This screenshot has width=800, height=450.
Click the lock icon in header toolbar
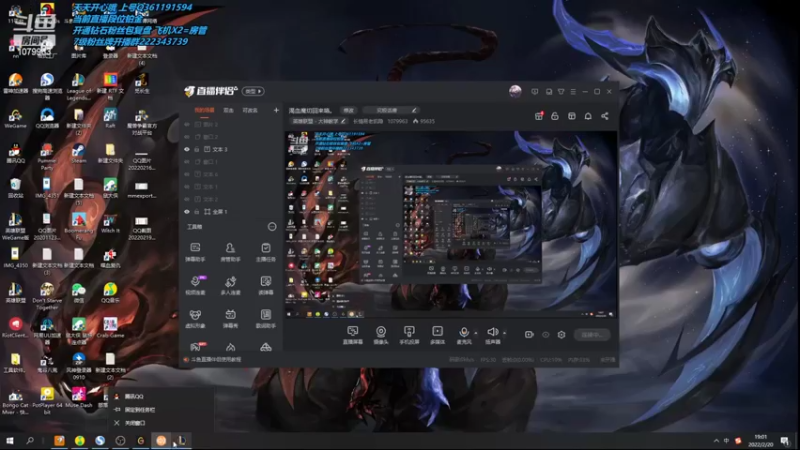coord(555,116)
